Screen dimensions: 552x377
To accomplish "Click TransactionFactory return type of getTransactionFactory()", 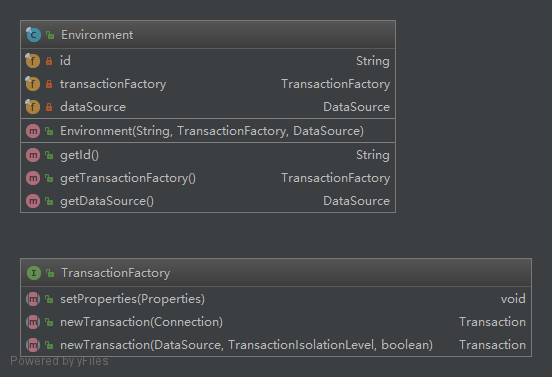I will [x=335, y=178].
